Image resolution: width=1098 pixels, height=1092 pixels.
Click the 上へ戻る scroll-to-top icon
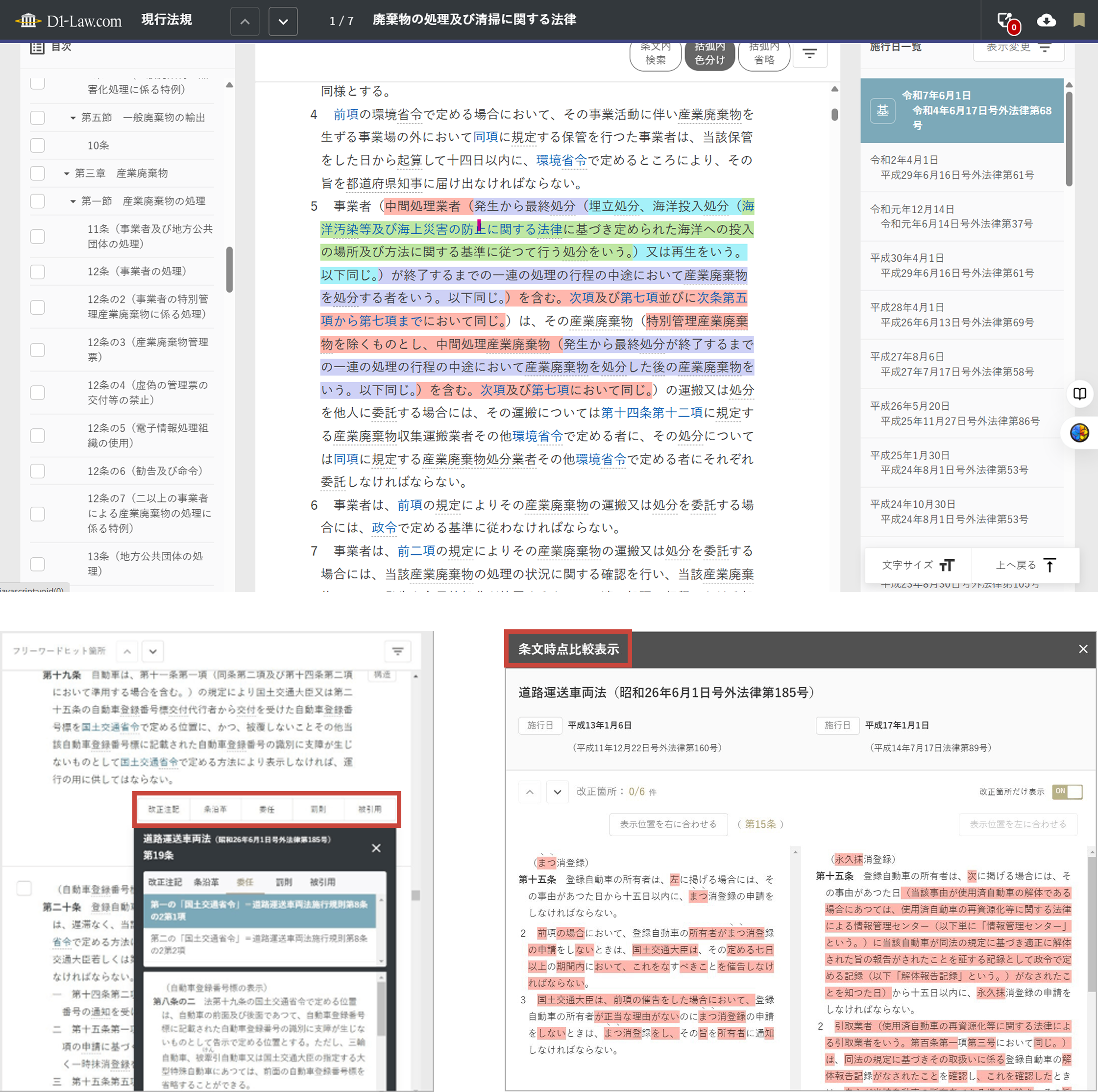click(x=1049, y=565)
